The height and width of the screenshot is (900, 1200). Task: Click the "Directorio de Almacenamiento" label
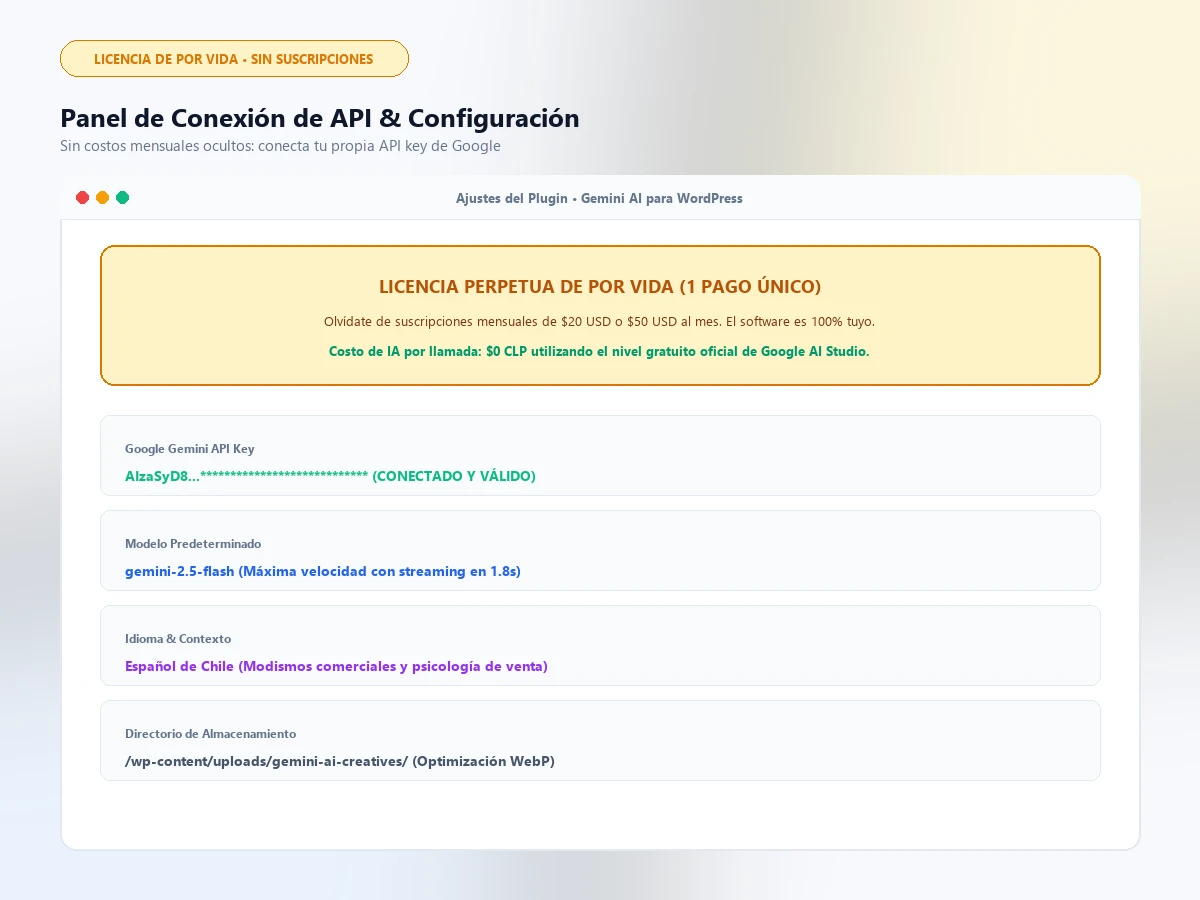(x=210, y=734)
